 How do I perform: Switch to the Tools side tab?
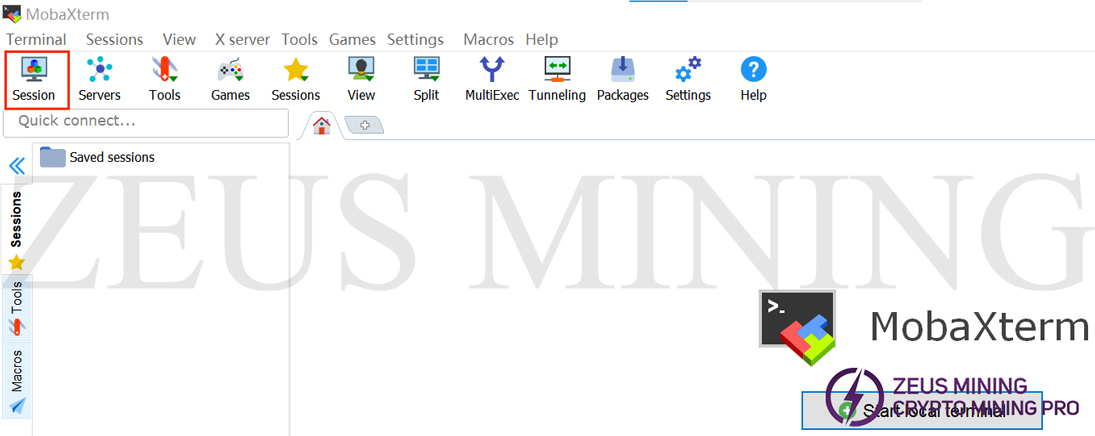point(16,307)
